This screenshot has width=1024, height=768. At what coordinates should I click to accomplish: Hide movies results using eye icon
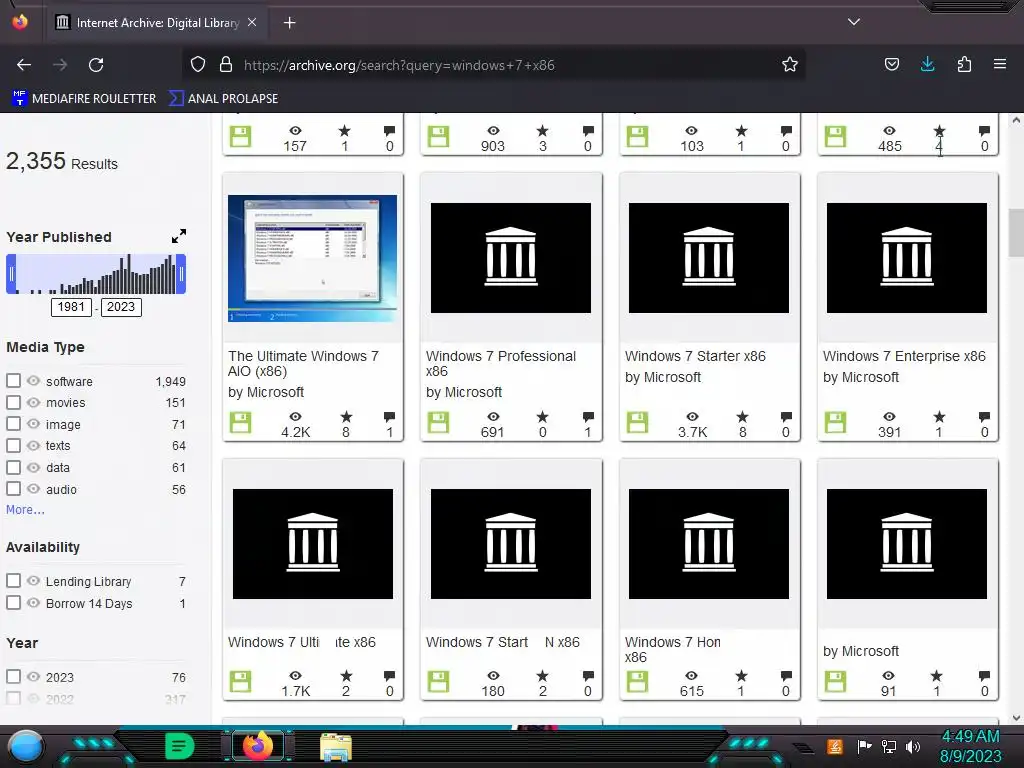pyautogui.click(x=33, y=402)
